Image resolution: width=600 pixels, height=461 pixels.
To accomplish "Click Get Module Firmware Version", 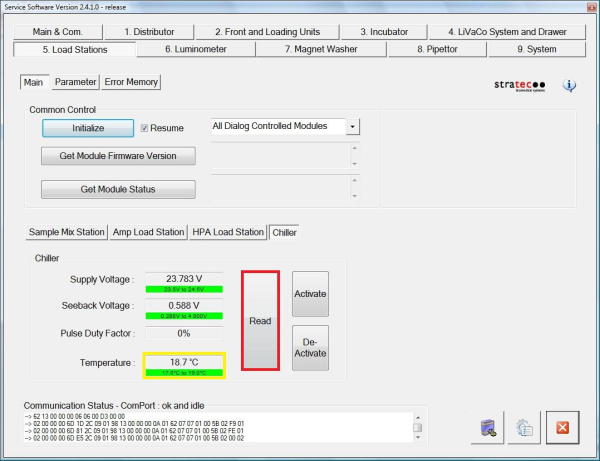I will pos(118,156).
